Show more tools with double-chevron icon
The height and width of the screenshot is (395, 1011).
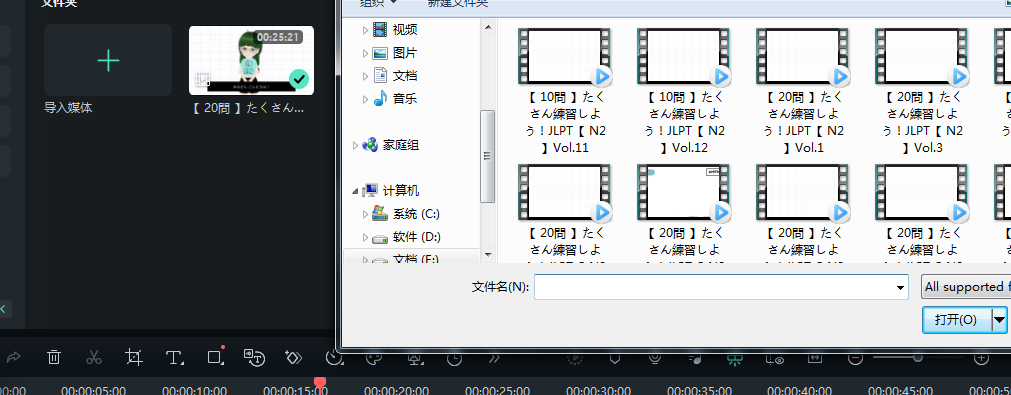point(495,358)
